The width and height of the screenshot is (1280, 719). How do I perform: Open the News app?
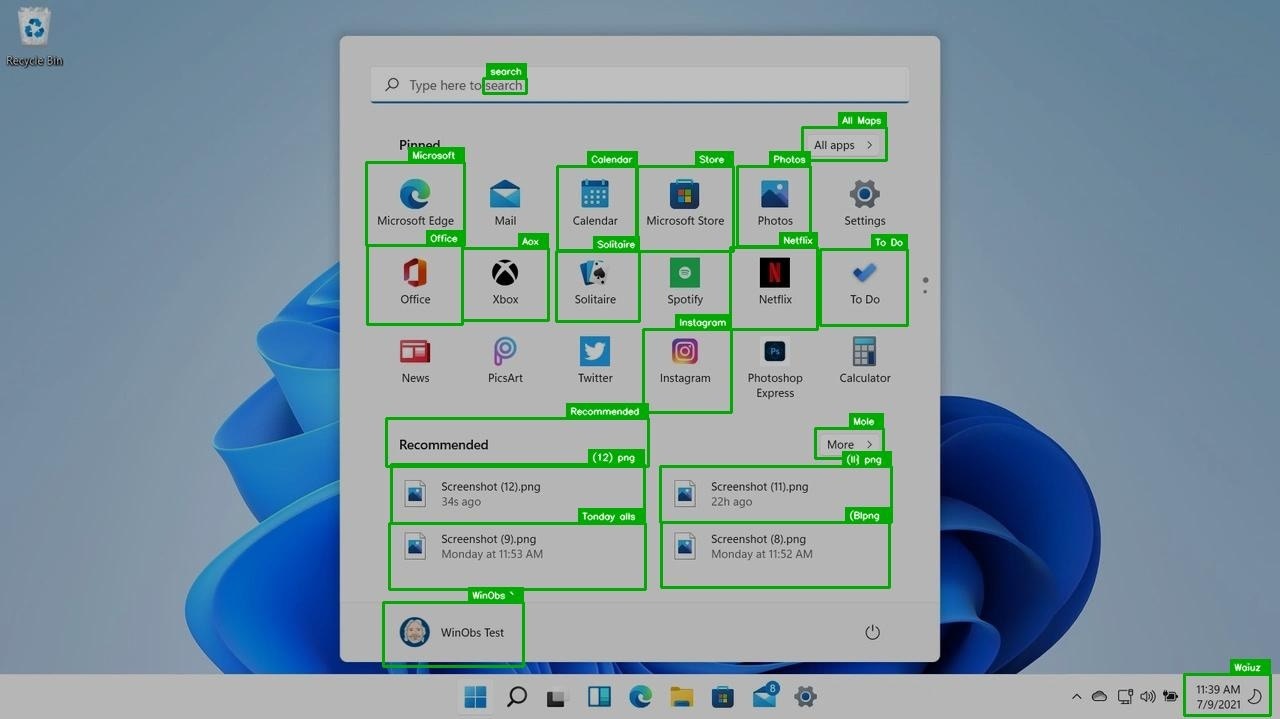pyautogui.click(x=415, y=361)
